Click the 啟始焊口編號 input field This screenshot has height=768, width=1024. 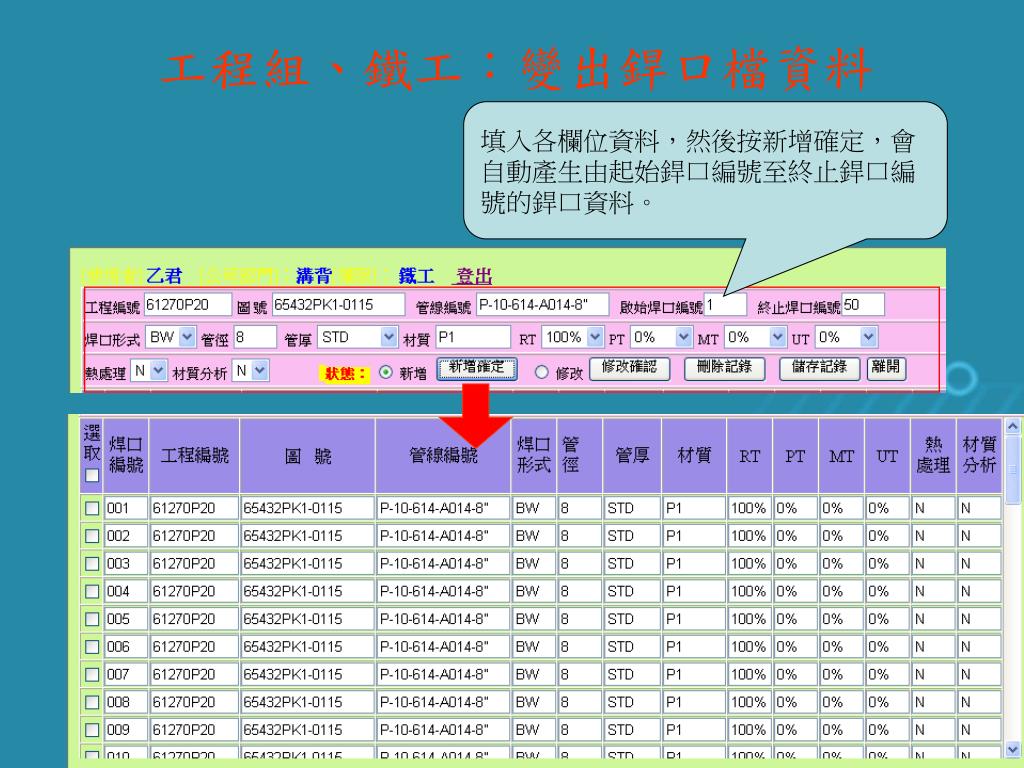pos(725,305)
